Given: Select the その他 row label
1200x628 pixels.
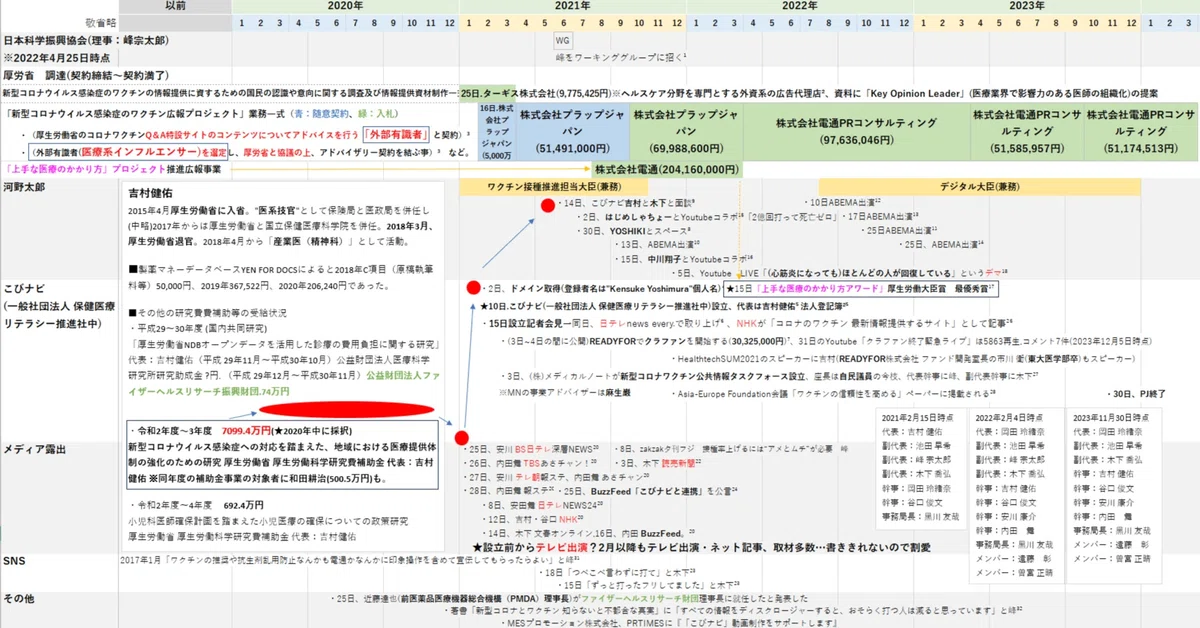Looking at the screenshot, I should click(20, 597).
